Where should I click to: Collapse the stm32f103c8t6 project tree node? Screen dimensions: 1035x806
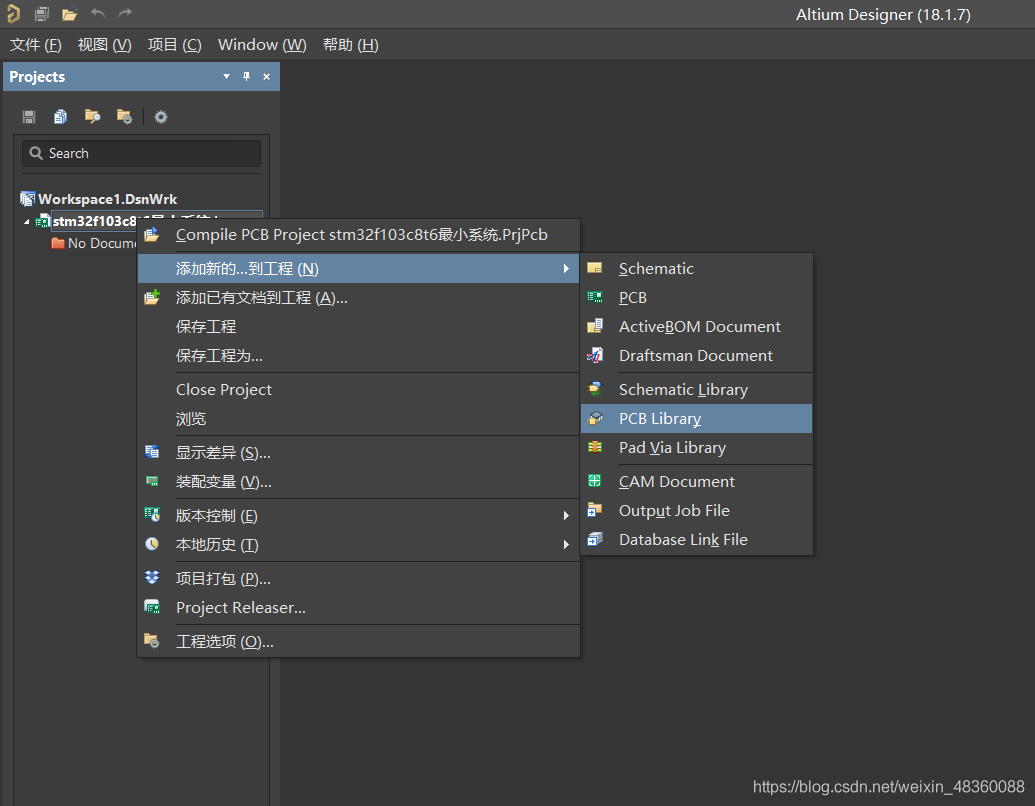(26, 222)
